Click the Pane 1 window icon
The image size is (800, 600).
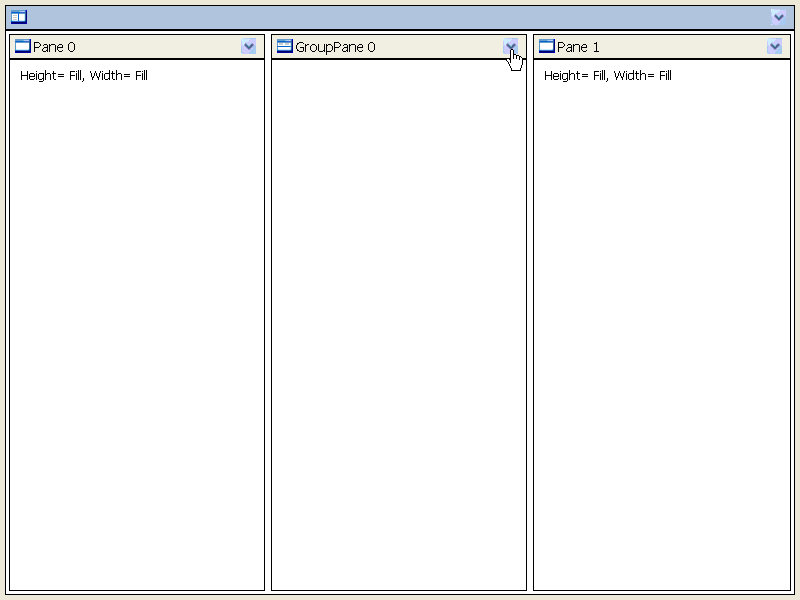coord(546,47)
